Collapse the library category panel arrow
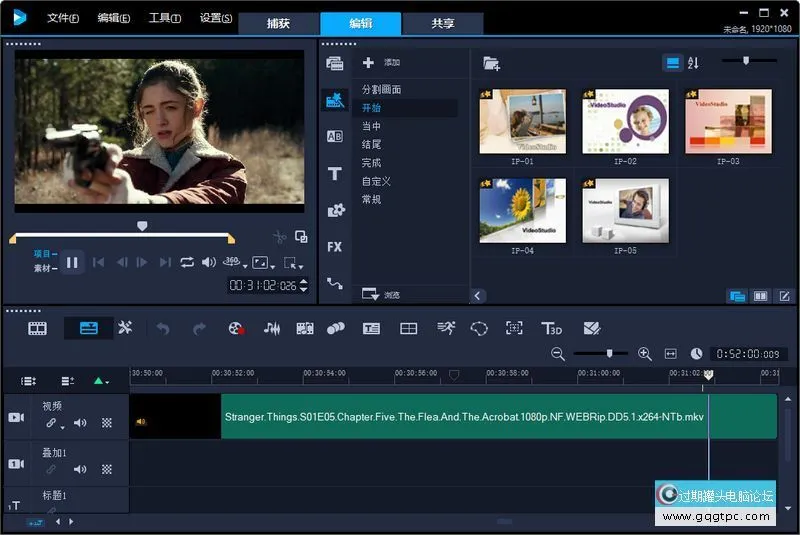Image resolution: width=800 pixels, height=535 pixels. pyautogui.click(x=477, y=296)
